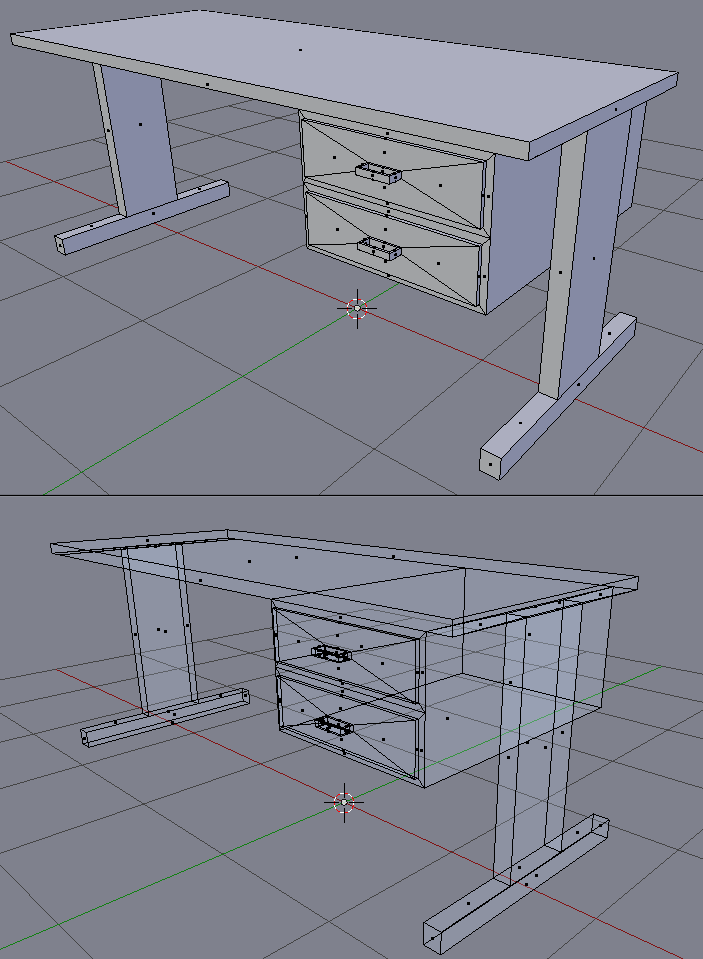Viewport: 703px width, 959px height.
Task: Select the left leg upright in shaded view
Action: [x=136, y=138]
